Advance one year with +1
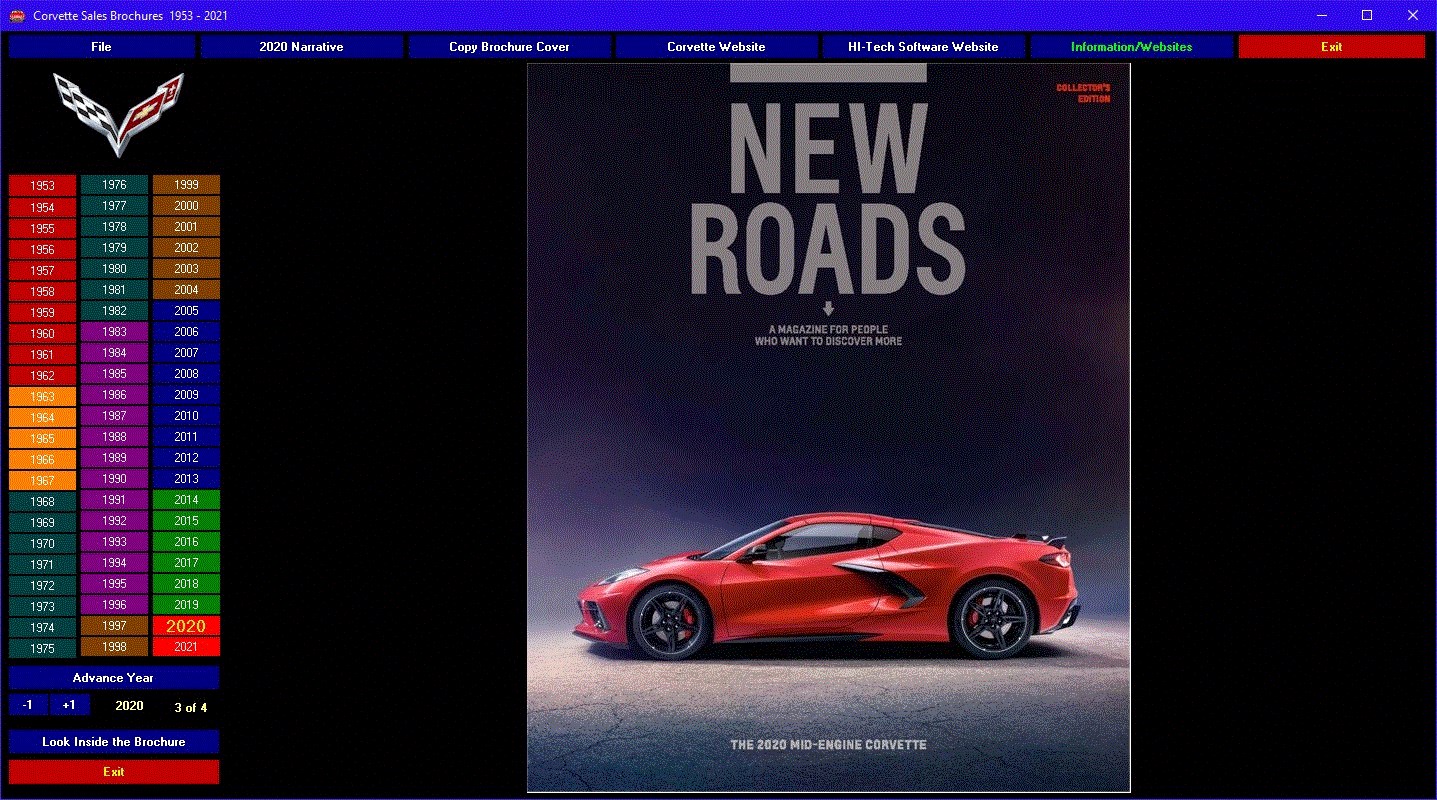The width and height of the screenshot is (1437, 800). pos(69,705)
